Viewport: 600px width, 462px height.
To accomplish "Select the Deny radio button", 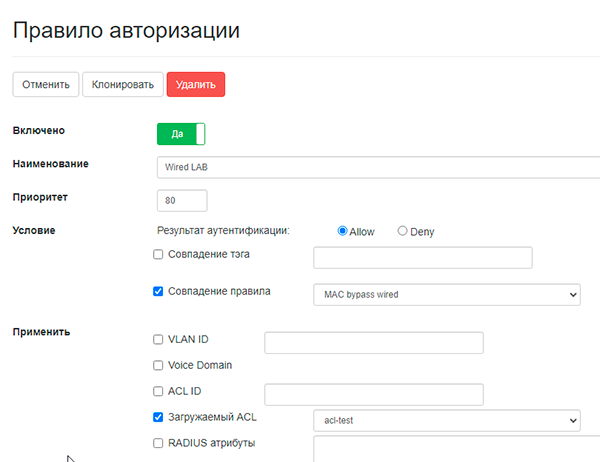I will coord(402,231).
